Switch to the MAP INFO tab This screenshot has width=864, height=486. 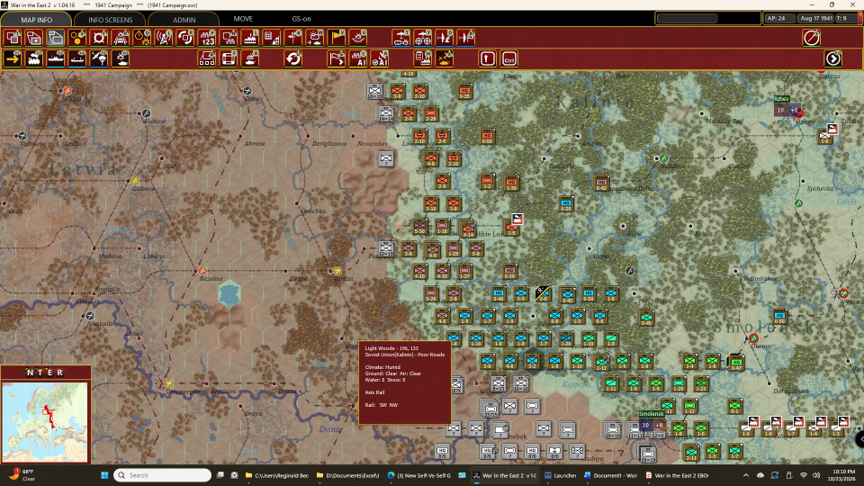click(x=36, y=19)
